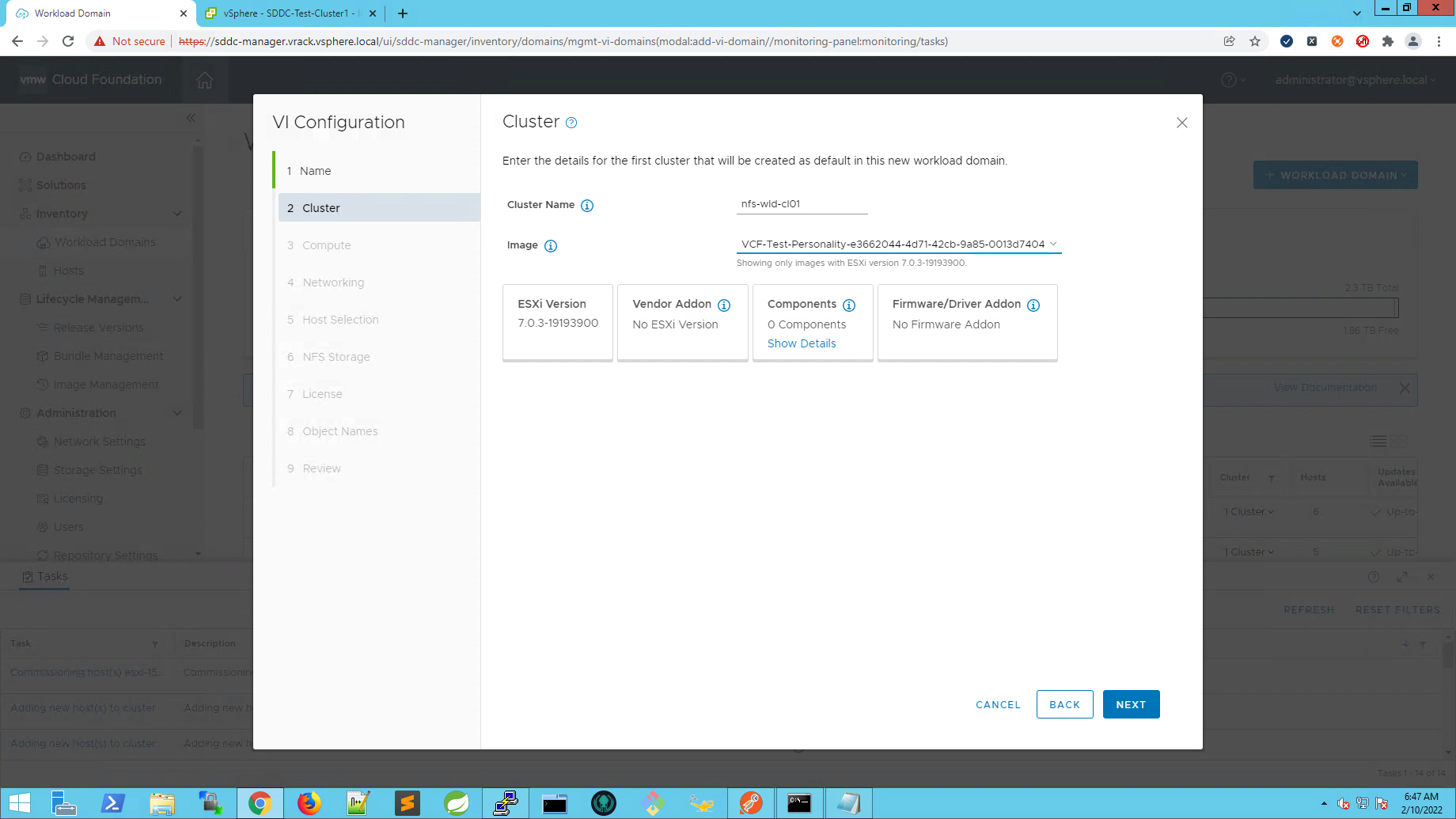Open Image Management in sidebar
This screenshot has width=1456, height=819.
pyautogui.click(x=106, y=385)
